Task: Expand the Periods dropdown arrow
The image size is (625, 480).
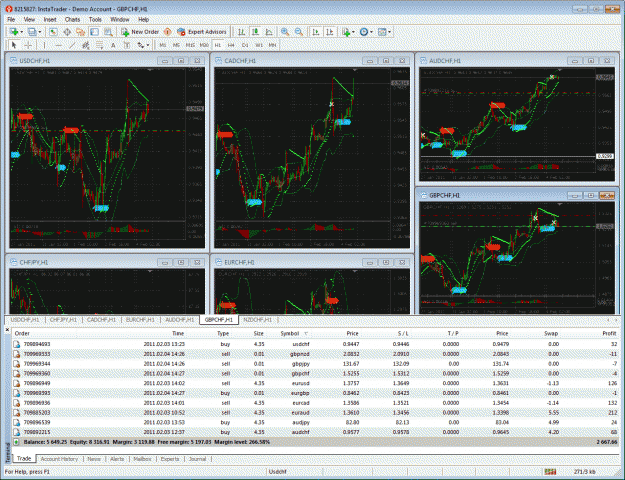Action: pos(371,32)
